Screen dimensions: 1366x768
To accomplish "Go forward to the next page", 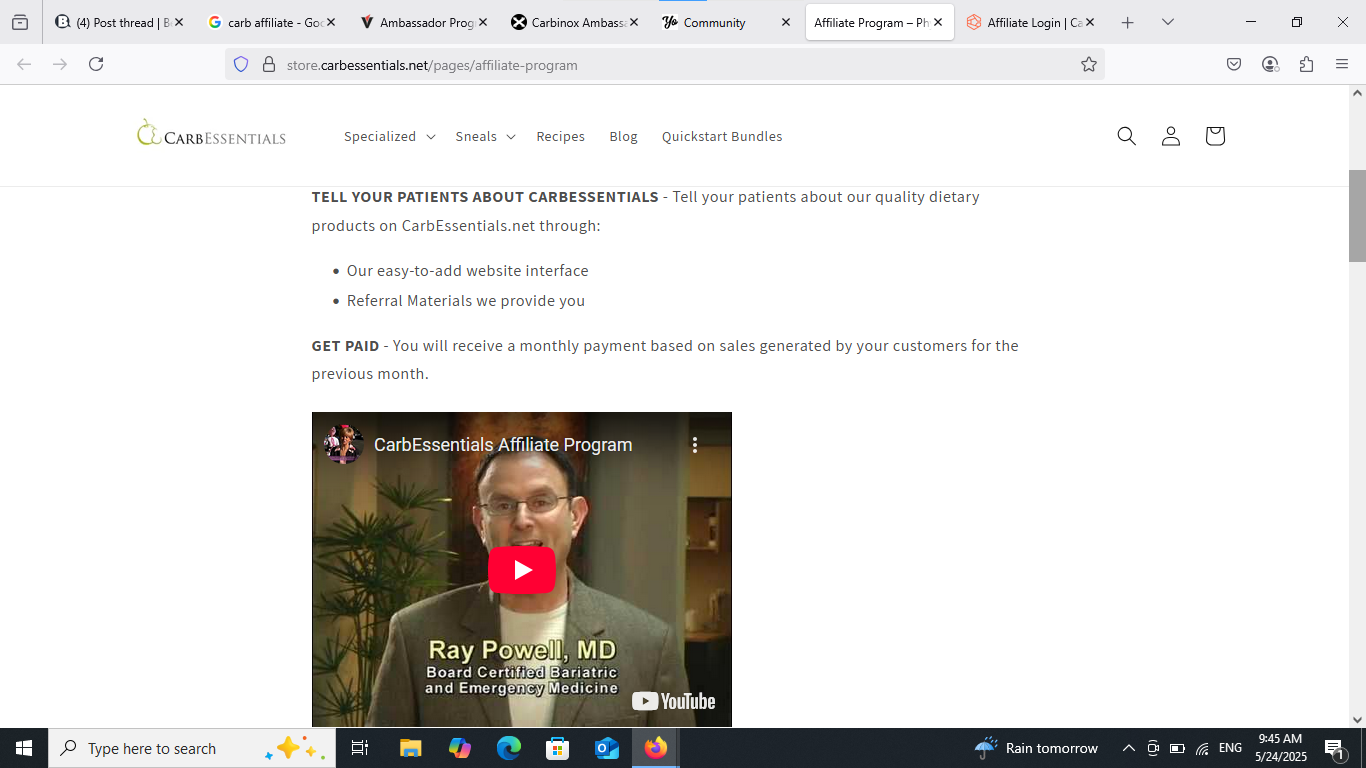I will pos(60,64).
